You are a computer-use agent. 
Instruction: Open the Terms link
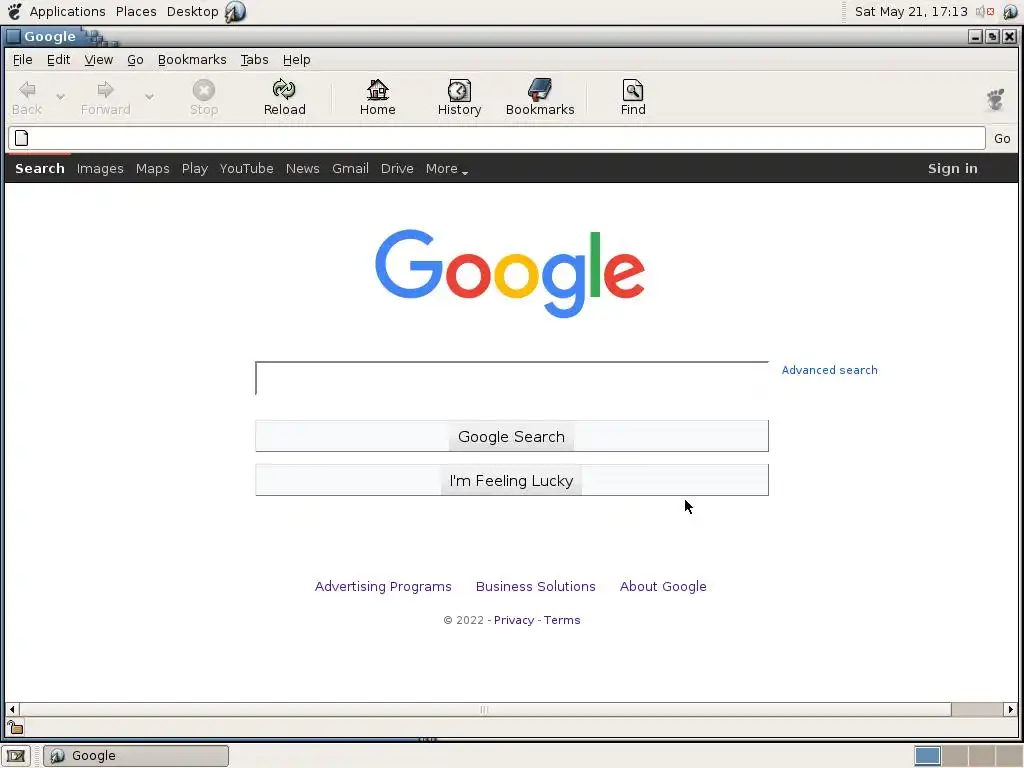562,620
